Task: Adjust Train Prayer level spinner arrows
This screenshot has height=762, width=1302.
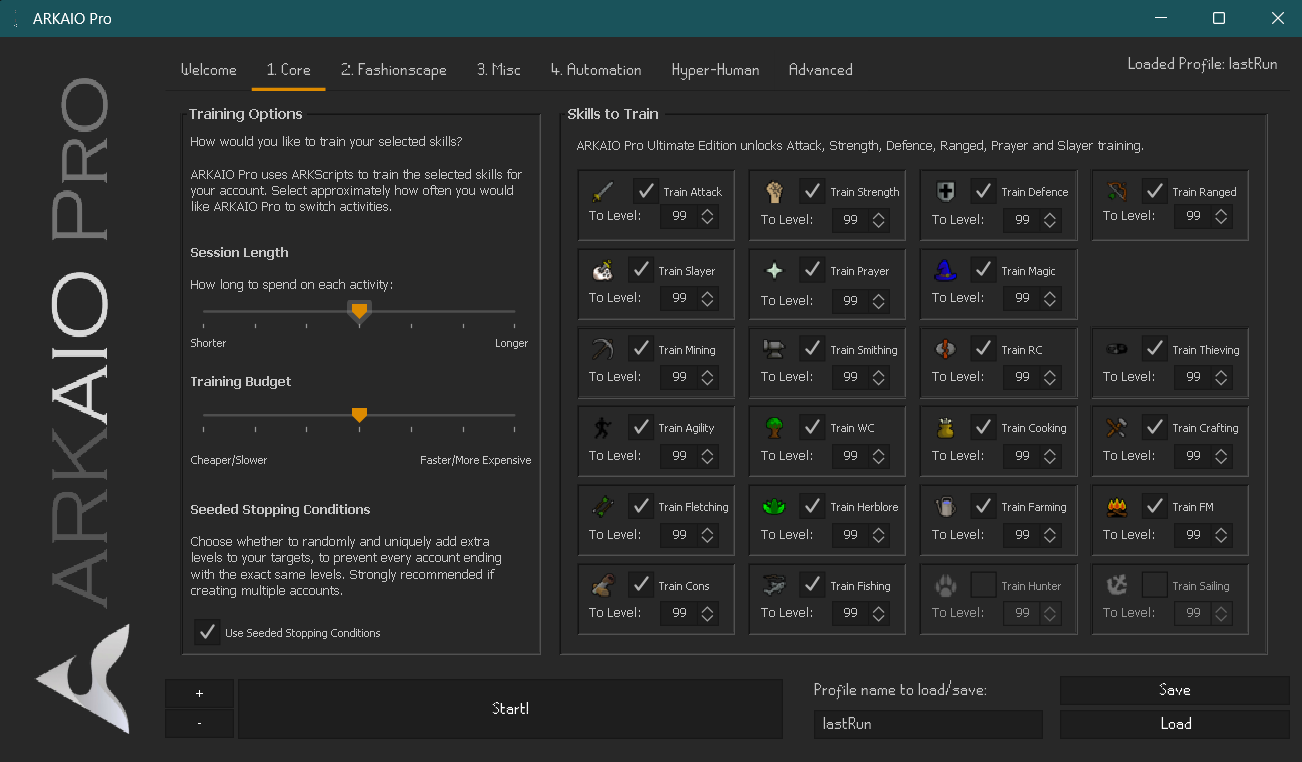Action: click(x=879, y=301)
